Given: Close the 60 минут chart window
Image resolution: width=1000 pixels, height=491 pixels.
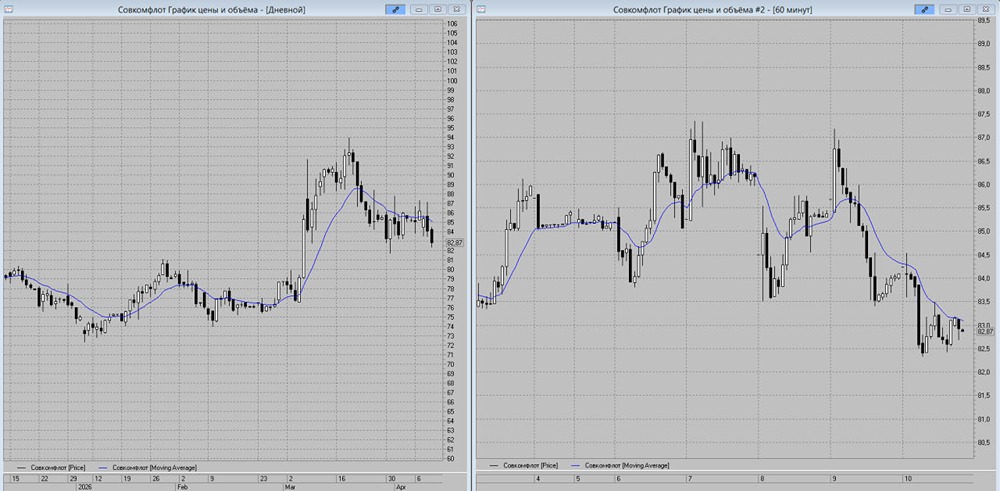Looking at the screenshot, I should pyautogui.click(x=986, y=10).
